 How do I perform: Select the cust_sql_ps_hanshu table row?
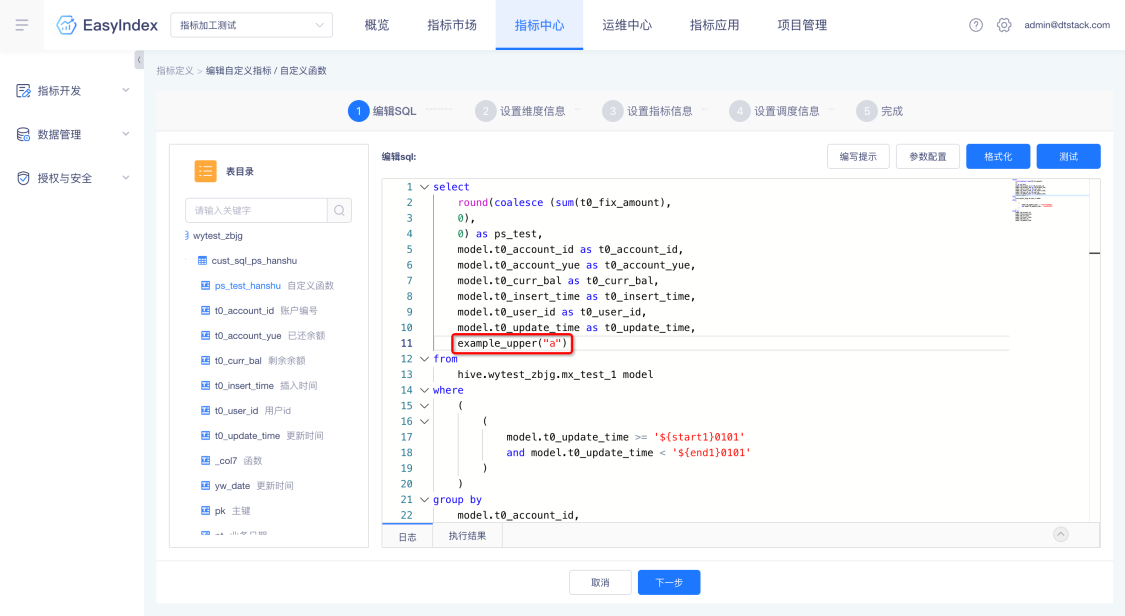(254, 261)
